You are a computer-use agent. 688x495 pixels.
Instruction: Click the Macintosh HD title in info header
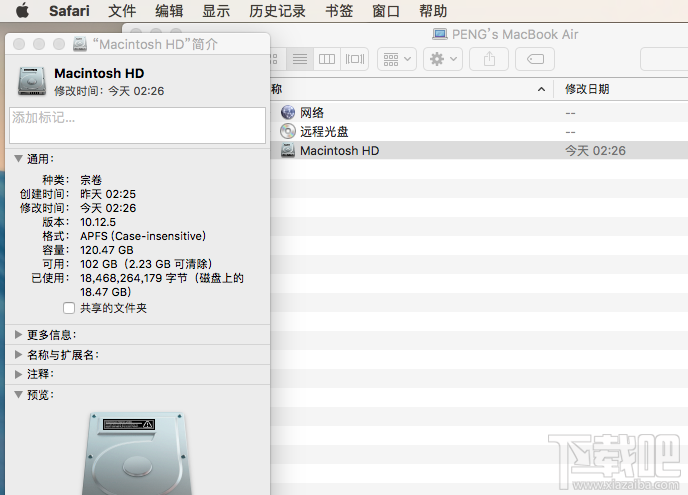click(99, 73)
